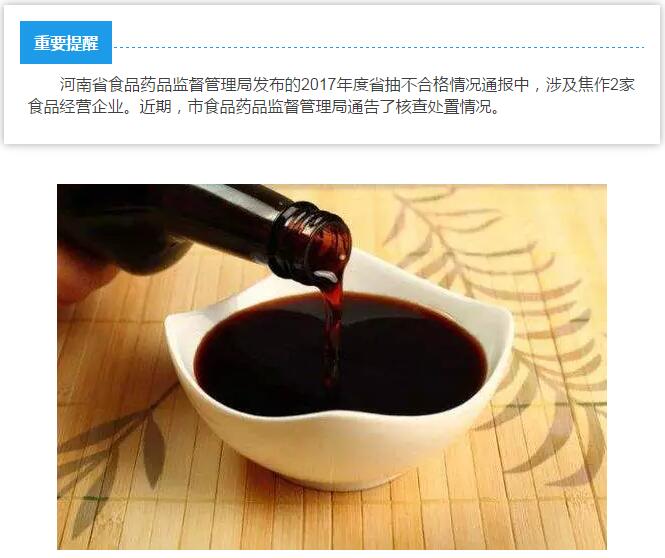Click the blue 重要提醒 header label
Viewport: 665px width, 558px height.
click(66, 42)
